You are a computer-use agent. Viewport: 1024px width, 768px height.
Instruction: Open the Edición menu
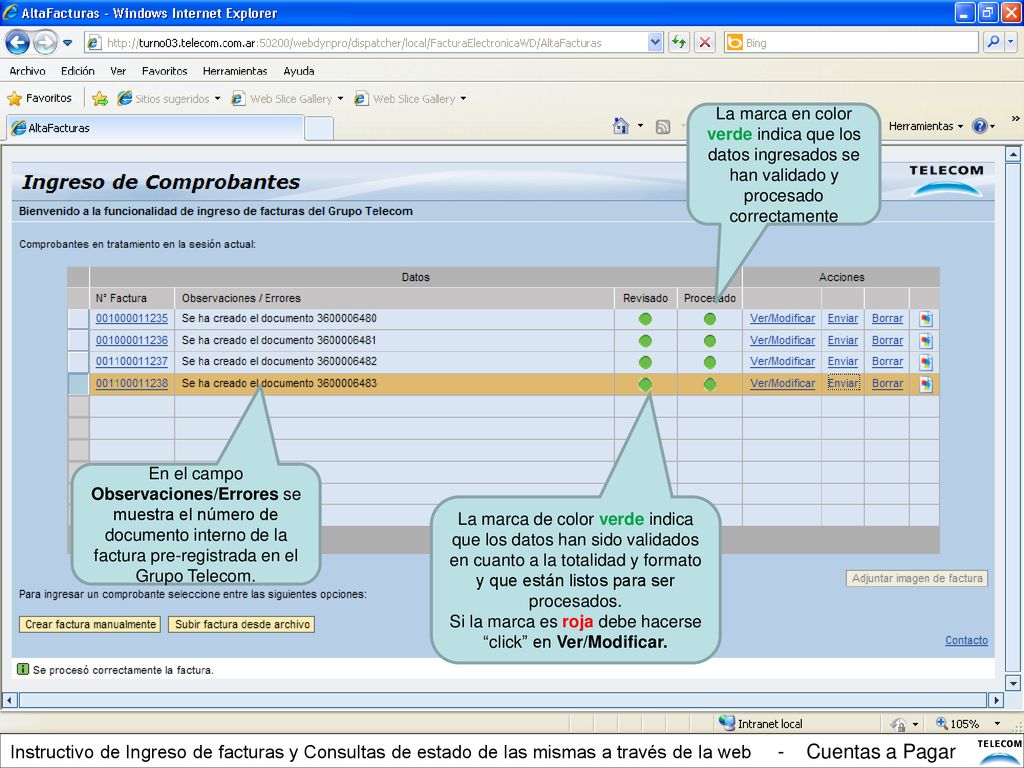point(78,71)
